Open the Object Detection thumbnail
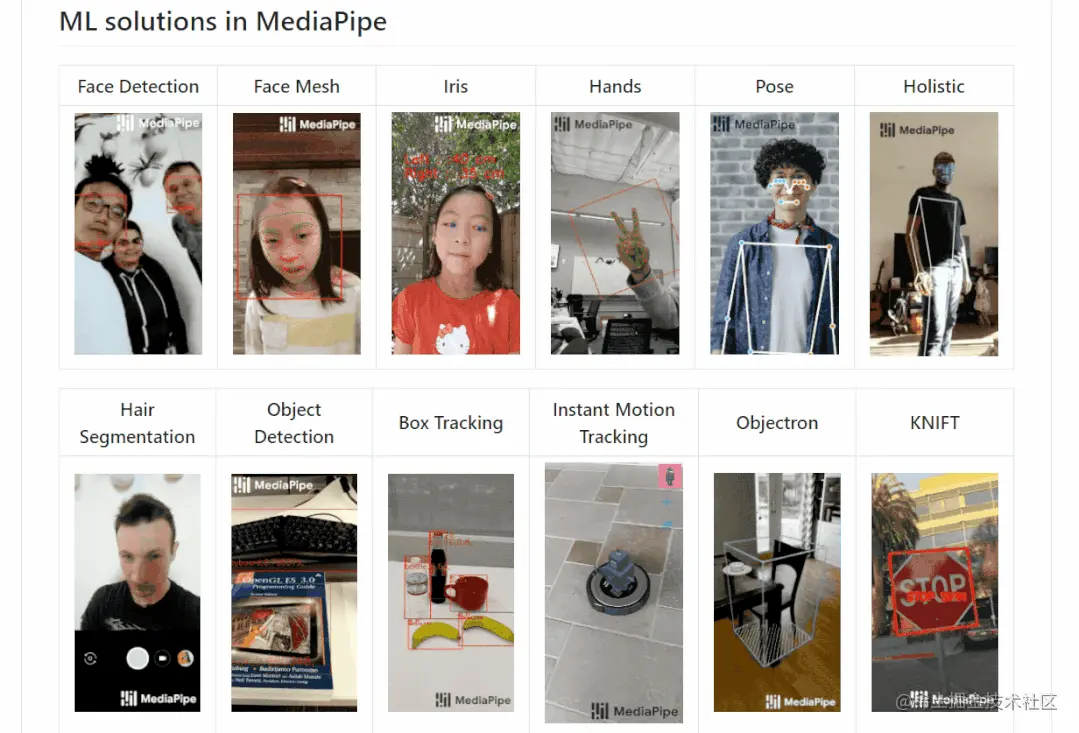Image resolution: width=1079 pixels, height=733 pixels. tap(294, 593)
